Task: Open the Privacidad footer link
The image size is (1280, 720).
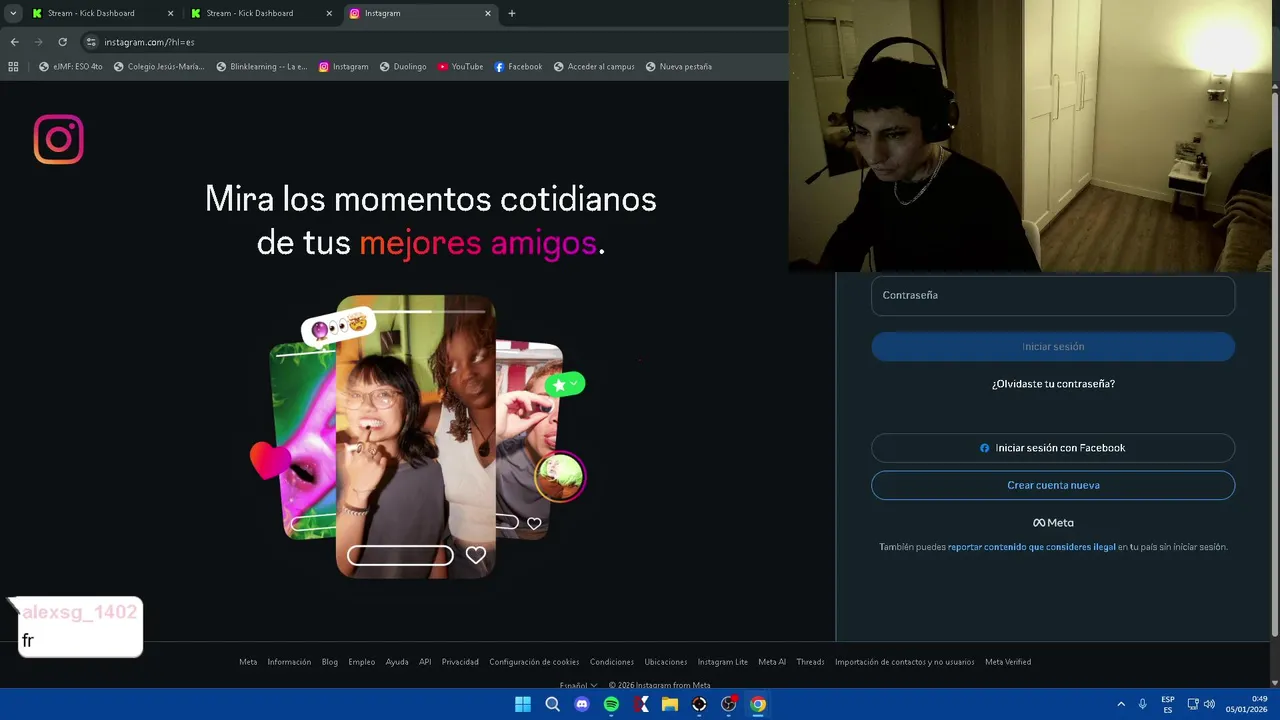Action: [460, 662]
